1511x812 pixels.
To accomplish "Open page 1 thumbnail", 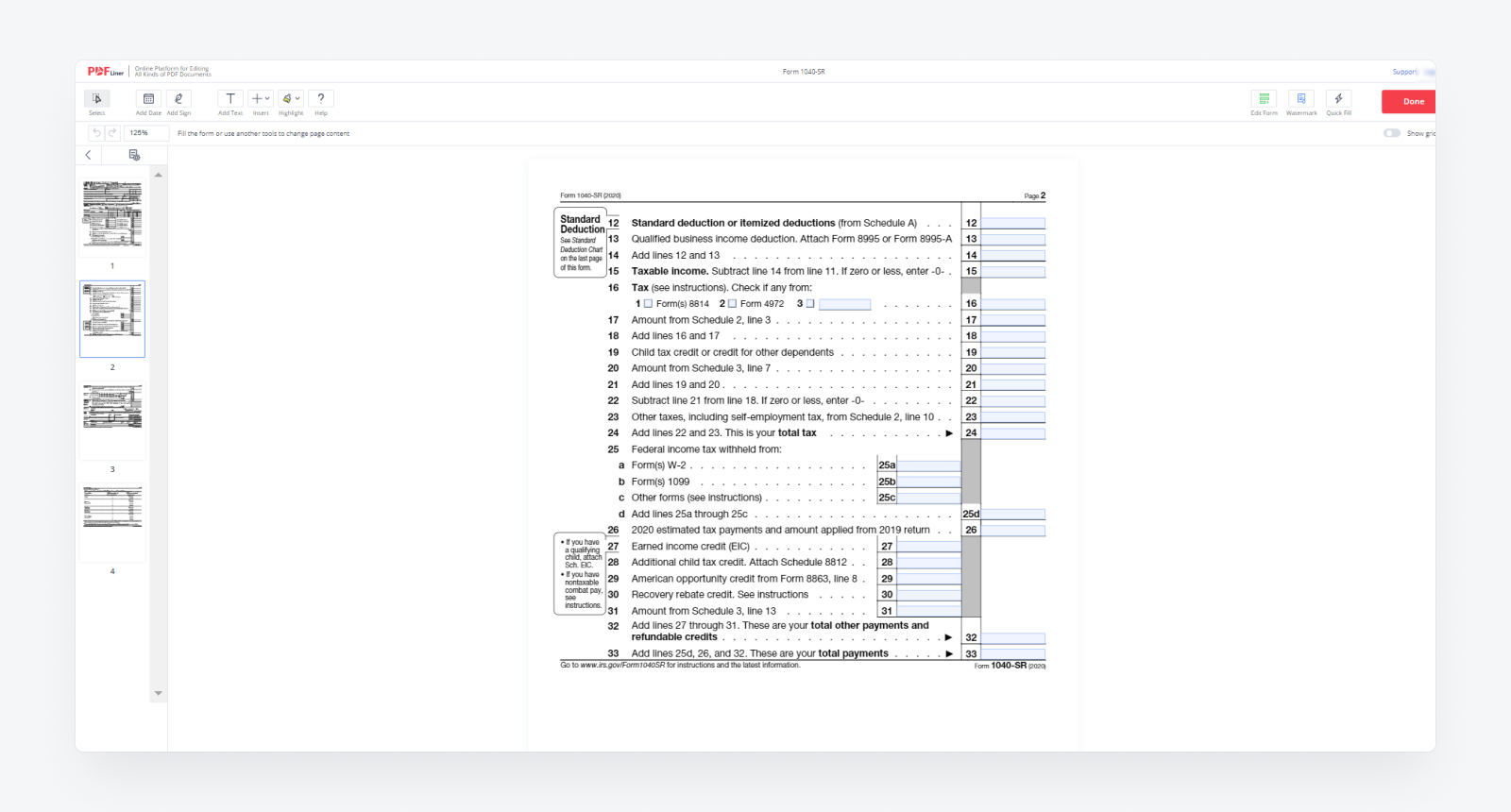I will tap(112, 218).
